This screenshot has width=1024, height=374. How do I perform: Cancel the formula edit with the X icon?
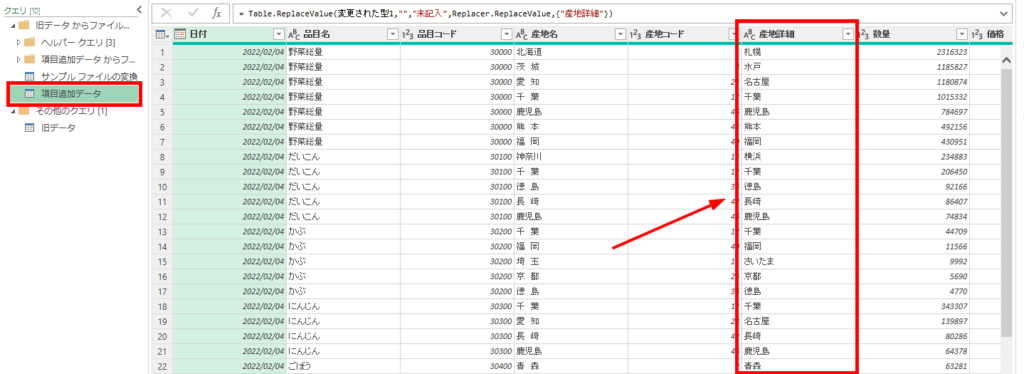tap(167, 13)
